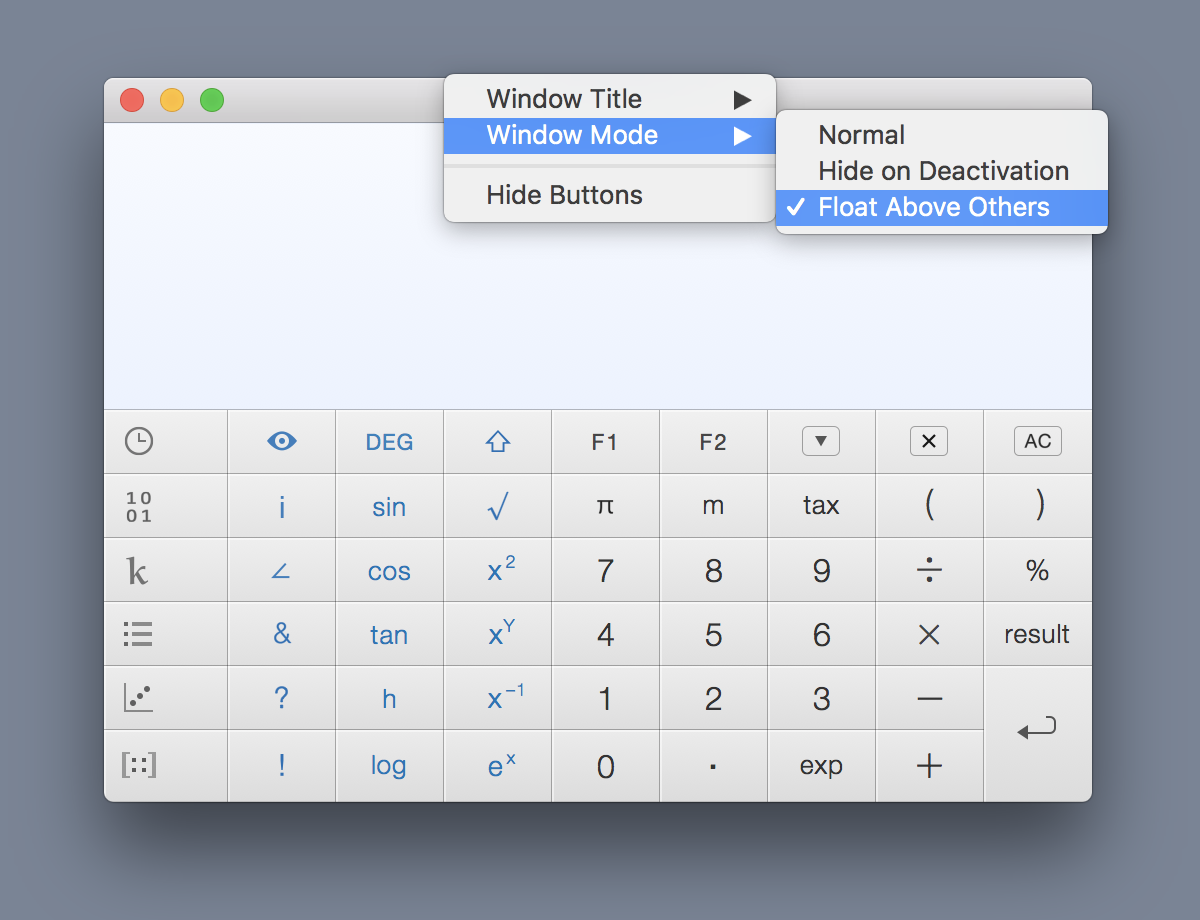Screen dimensions: 1200x920
Task: Click the reciprocal x to the minus one key
Action: pyautogui.click(x=498, y=698)
